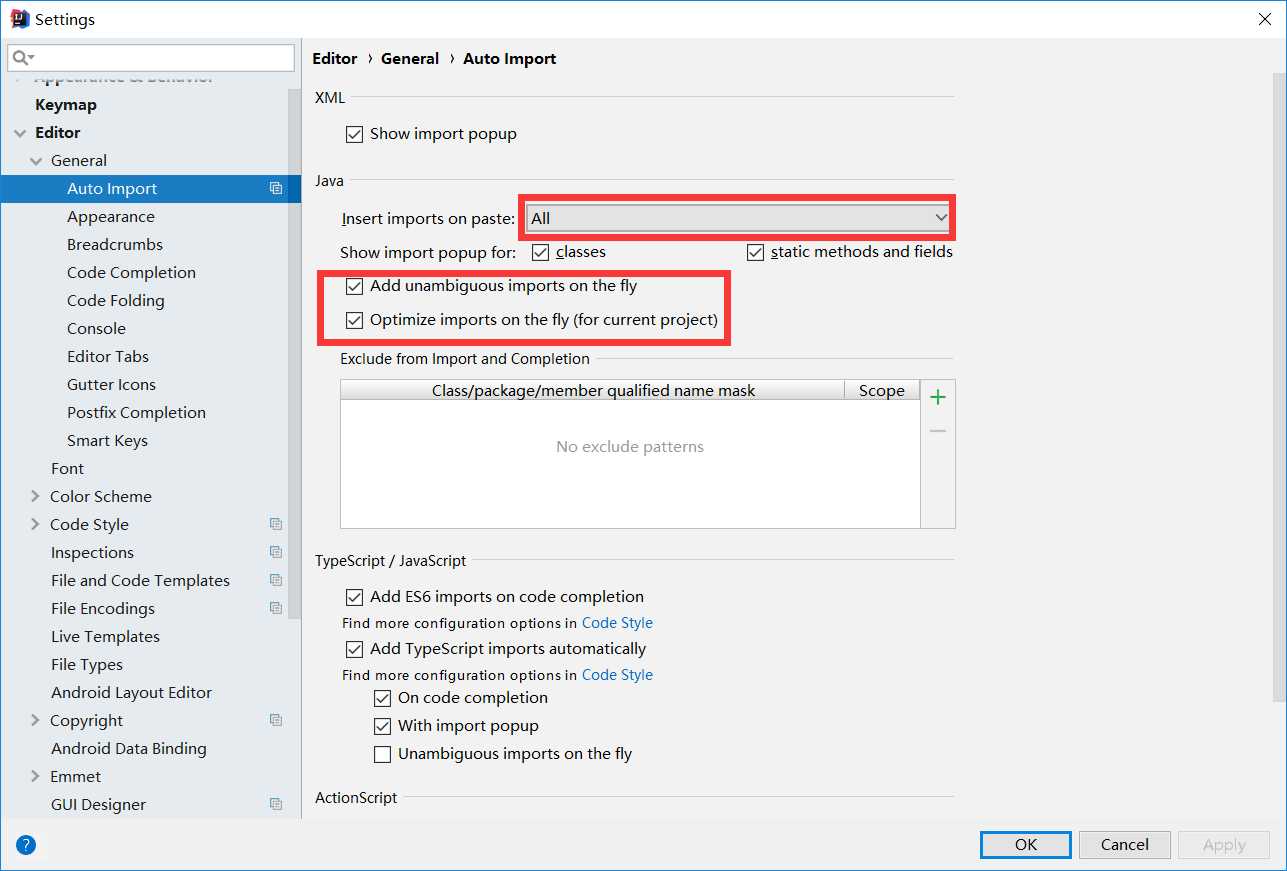Screen dimensions: 1287x871
Task: Click Editor in the breadcrumb path
Action: point(335,58)
